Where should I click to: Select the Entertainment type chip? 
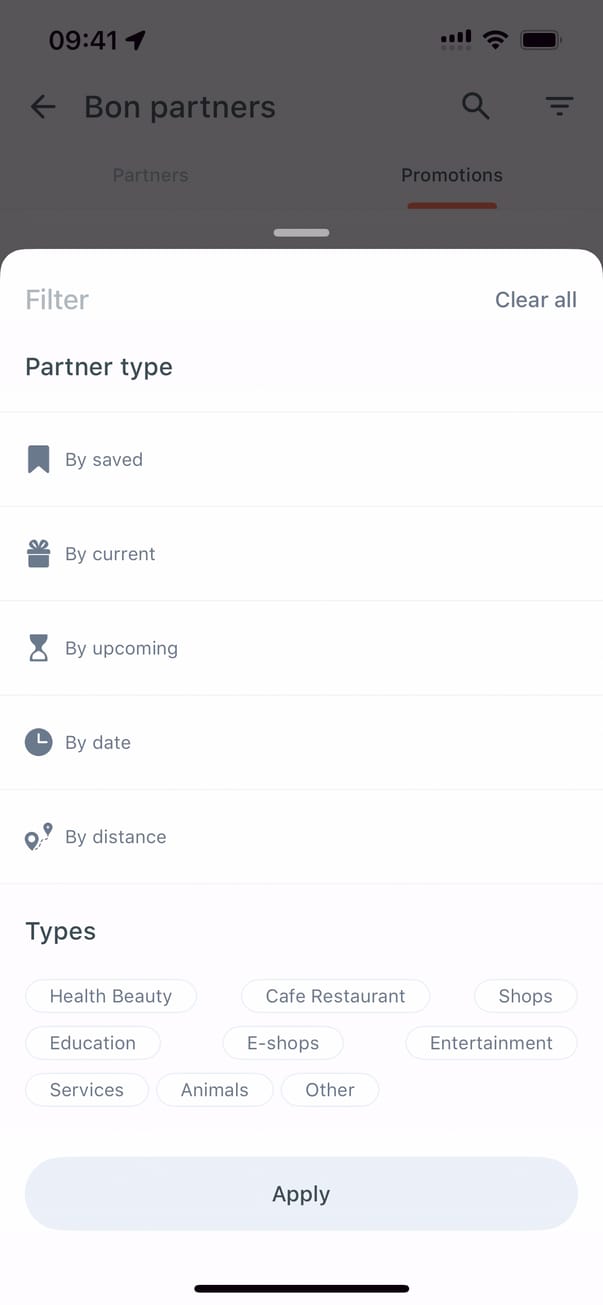coord(491,1043)
